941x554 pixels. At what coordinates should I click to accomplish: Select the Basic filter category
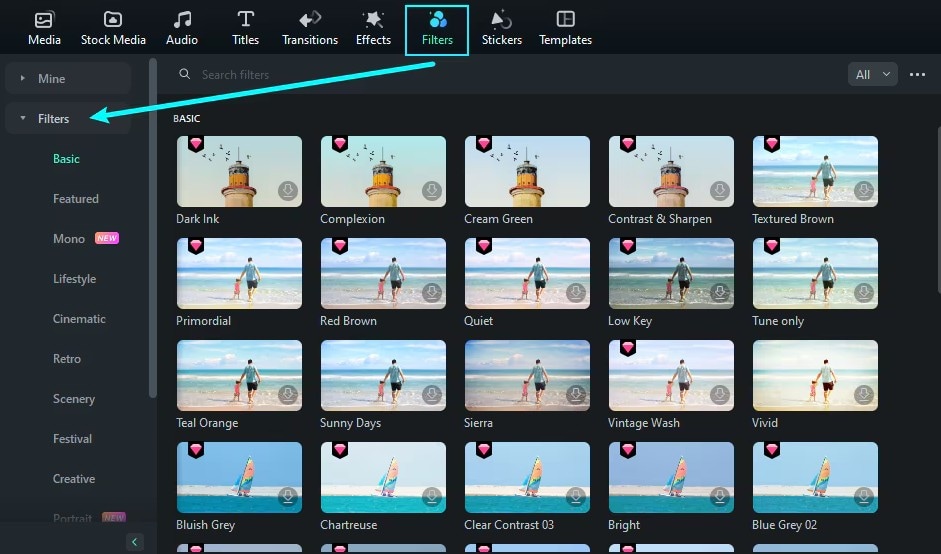point(66,158)
